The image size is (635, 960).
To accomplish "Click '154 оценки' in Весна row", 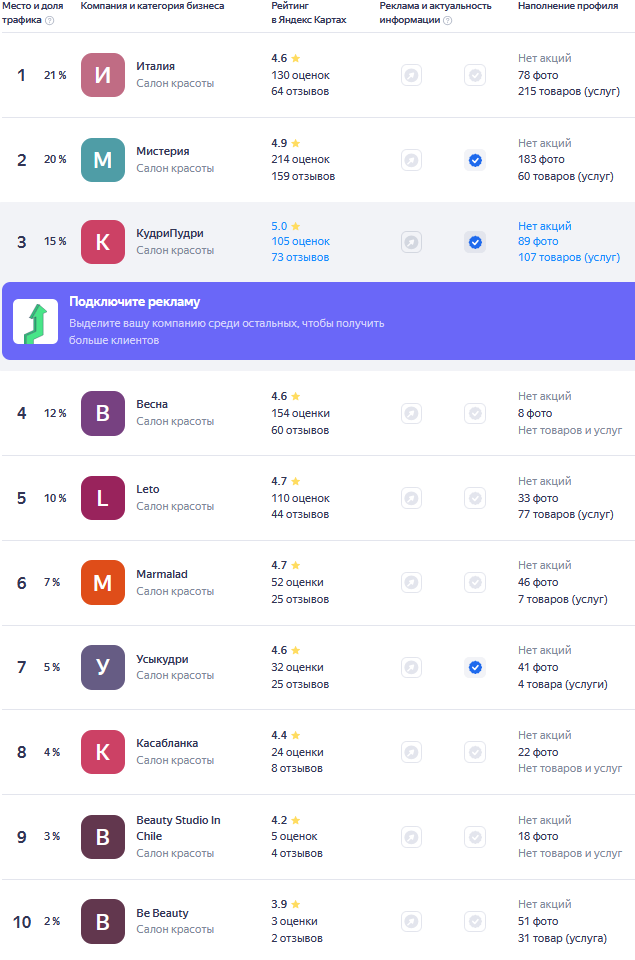I will point(301,413).
